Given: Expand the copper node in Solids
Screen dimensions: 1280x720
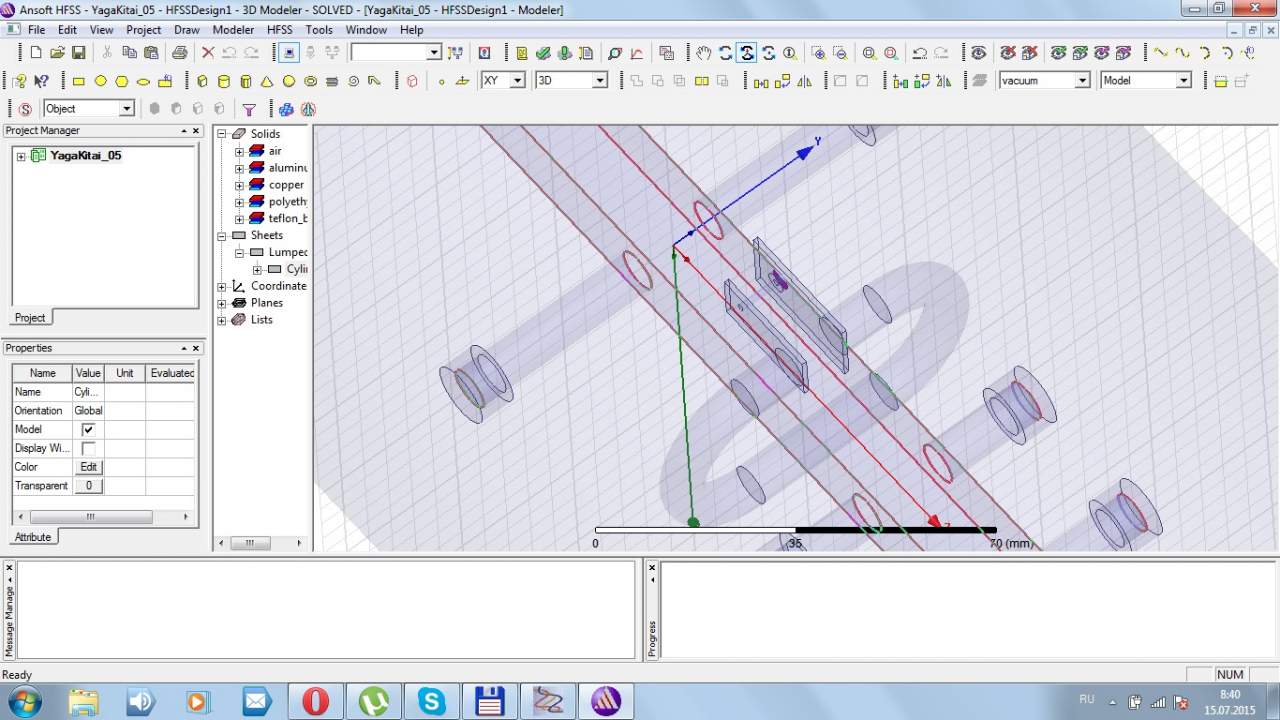Looking at the screenshot, I should 239,185.
